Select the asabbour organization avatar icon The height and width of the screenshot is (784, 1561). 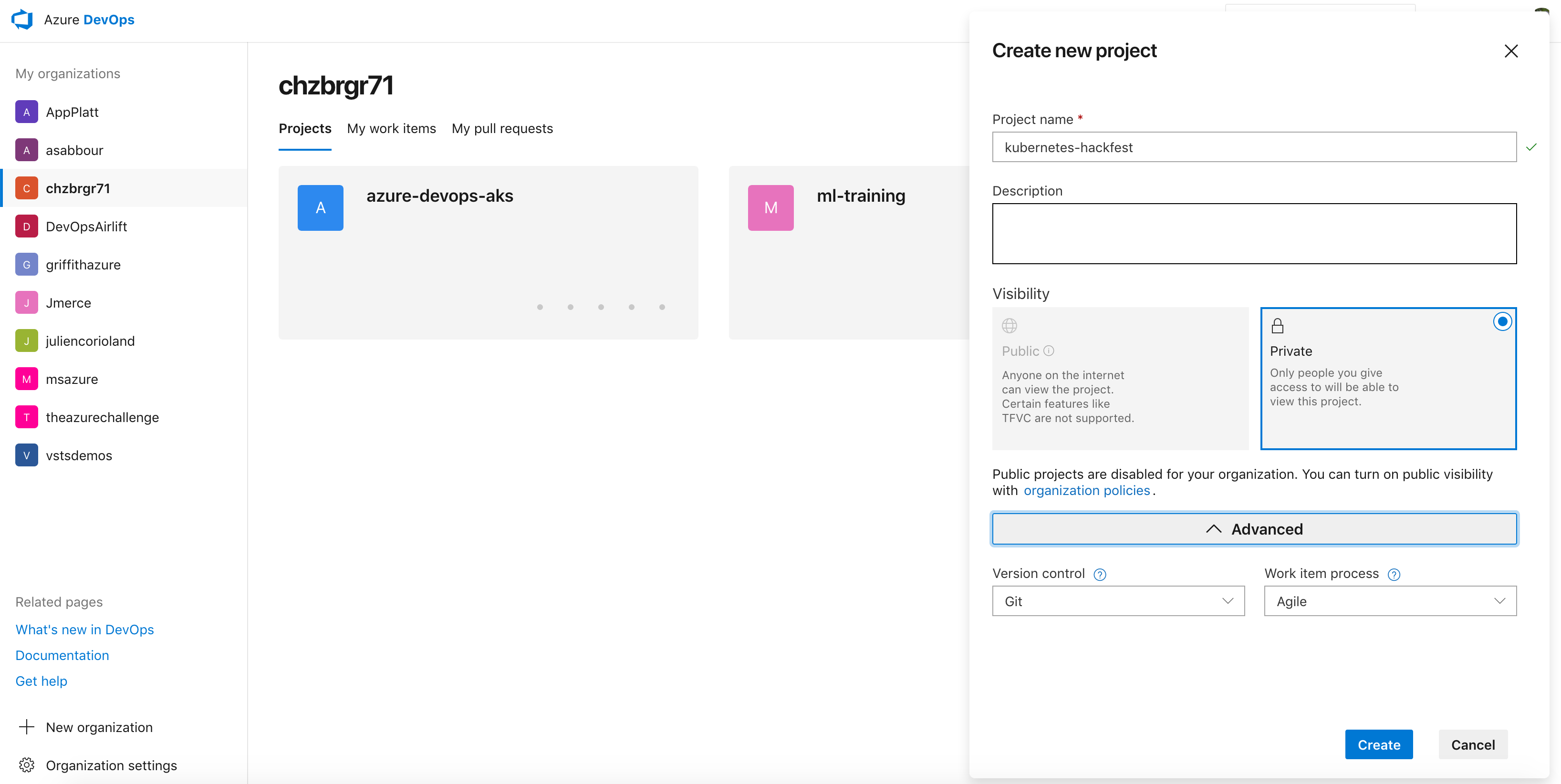(x=27, y=150)
